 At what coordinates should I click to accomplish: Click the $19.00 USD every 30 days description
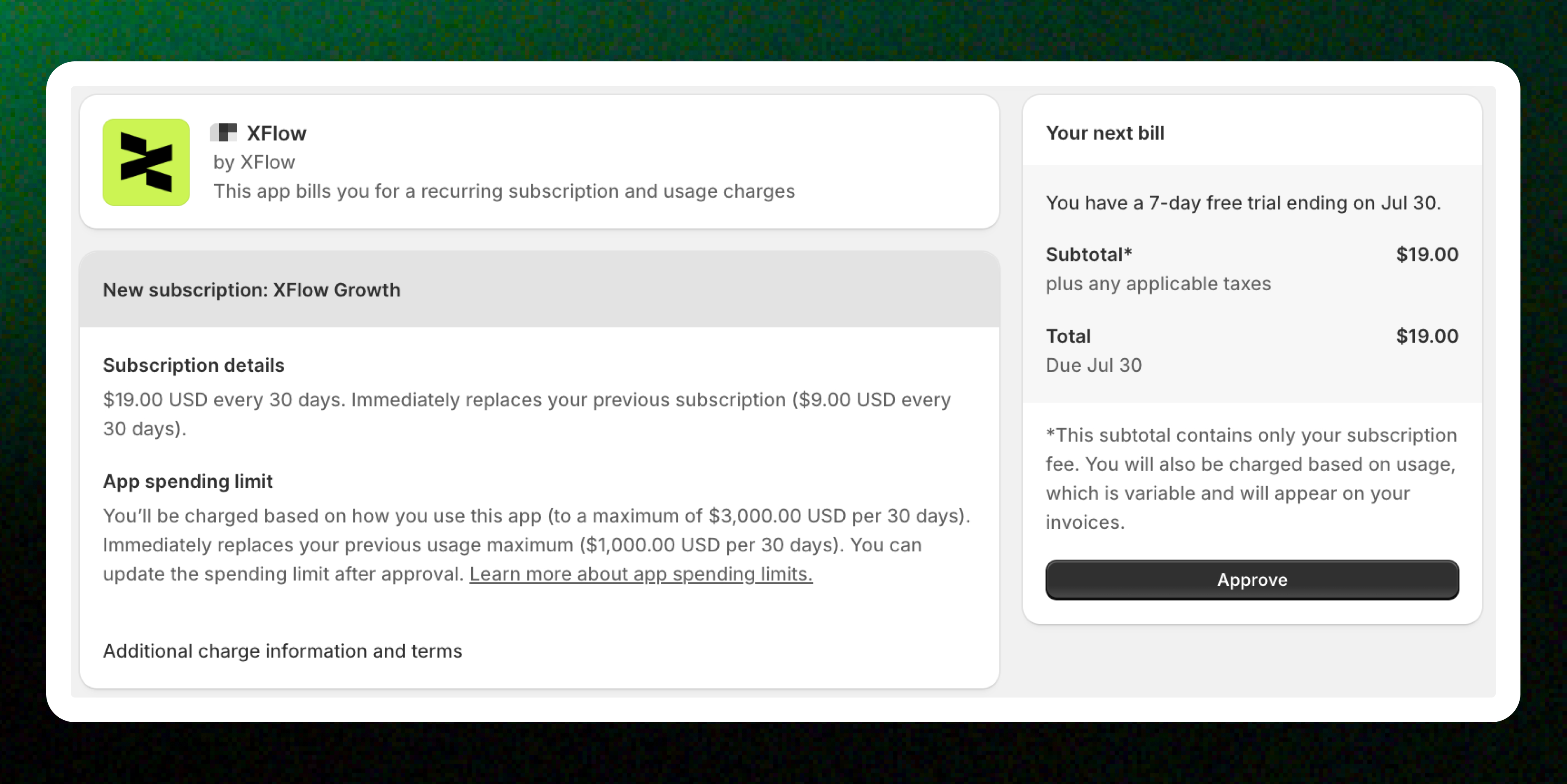[527, 414]
